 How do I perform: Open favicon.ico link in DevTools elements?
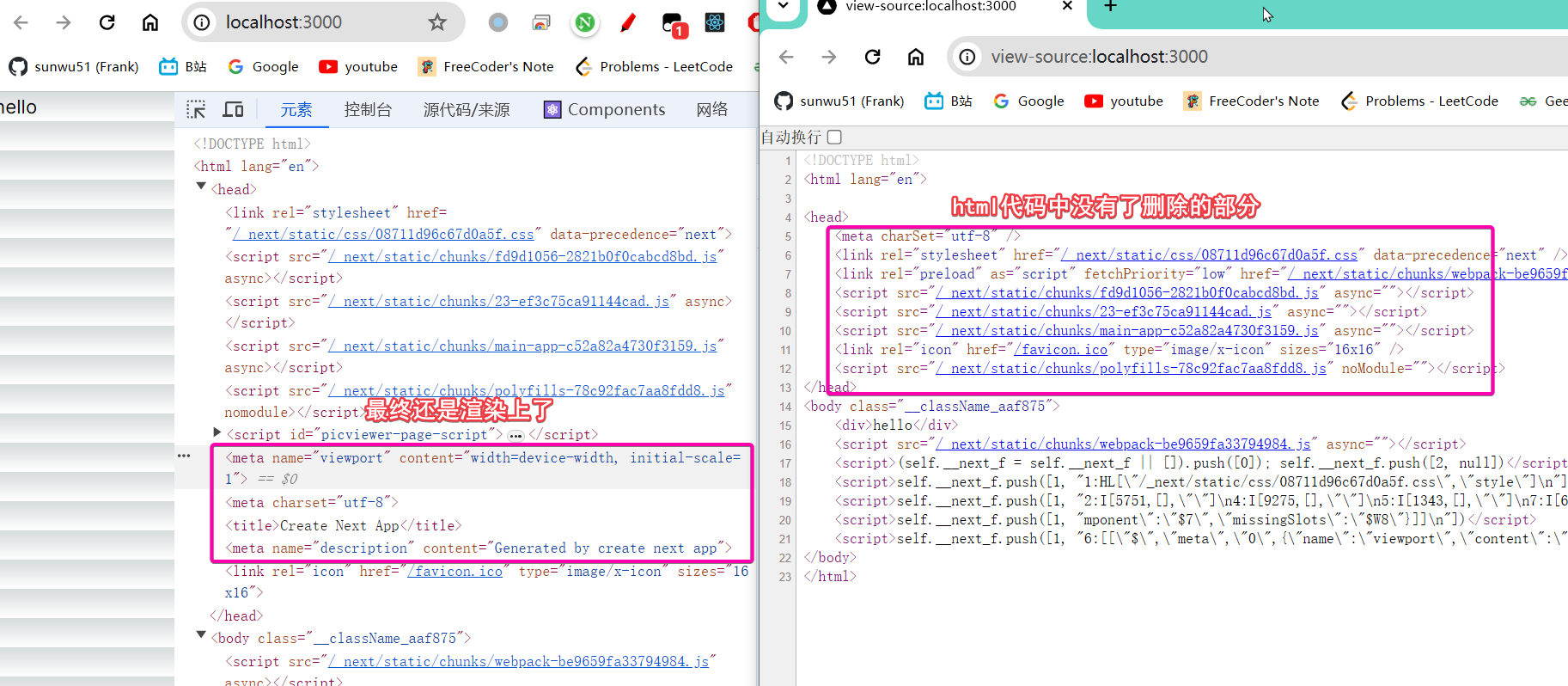(x=455, y=572)
